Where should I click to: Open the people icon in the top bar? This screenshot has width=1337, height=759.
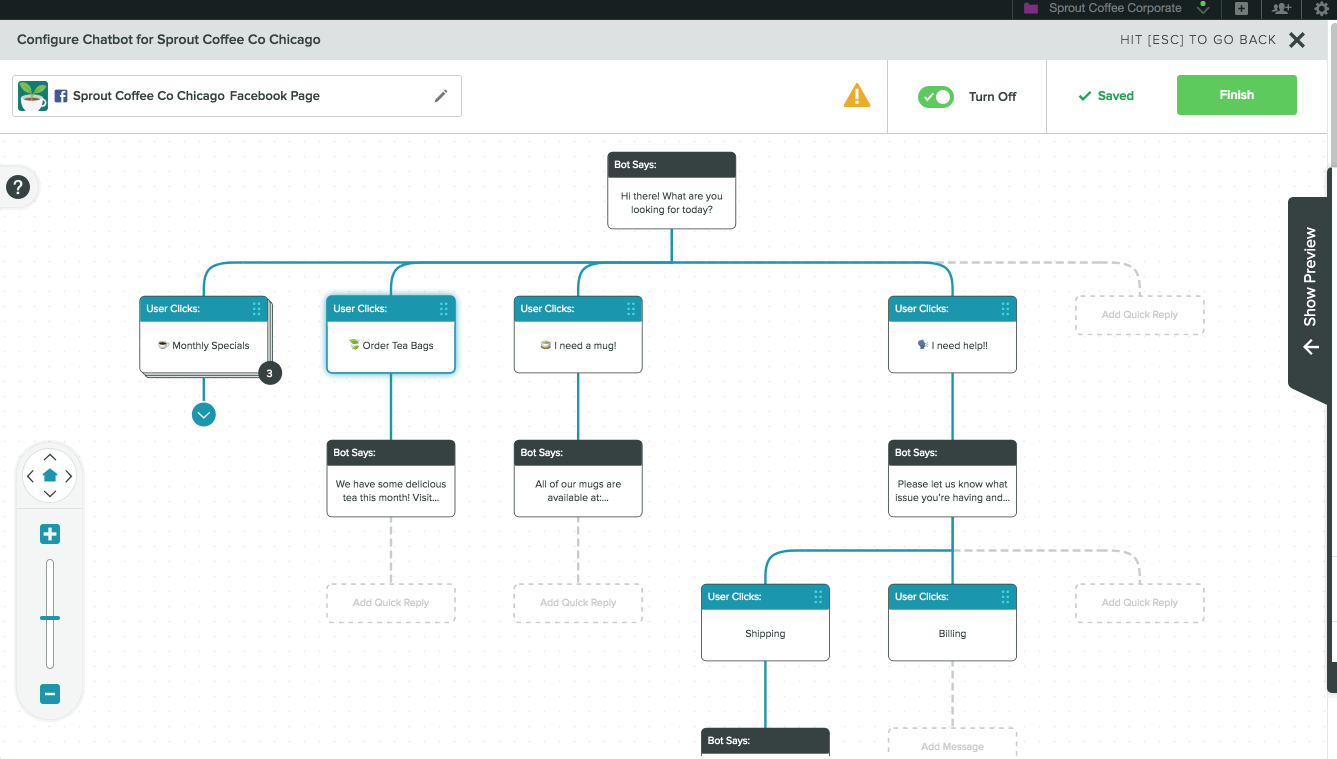[x=1281, y=9]
